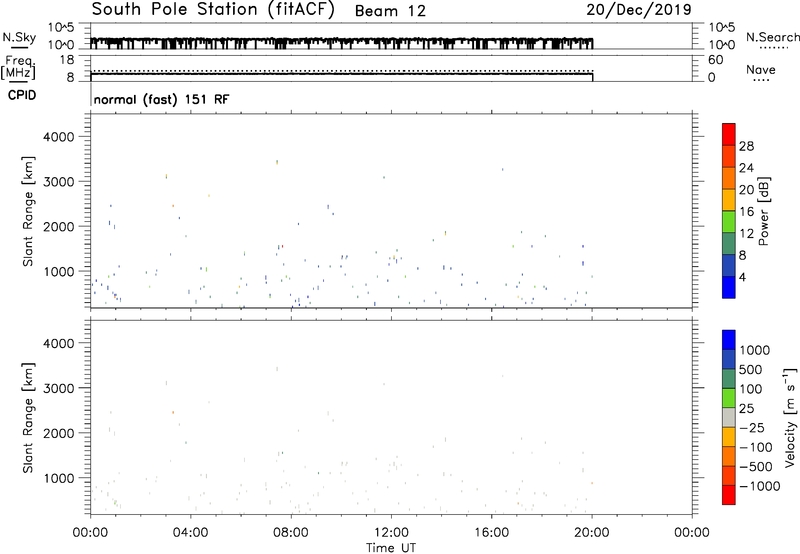Viewport: 800px width, 554px height.
Task: Click Velocity colorbar tick label '1000'
Action: [x=755, y=350]
